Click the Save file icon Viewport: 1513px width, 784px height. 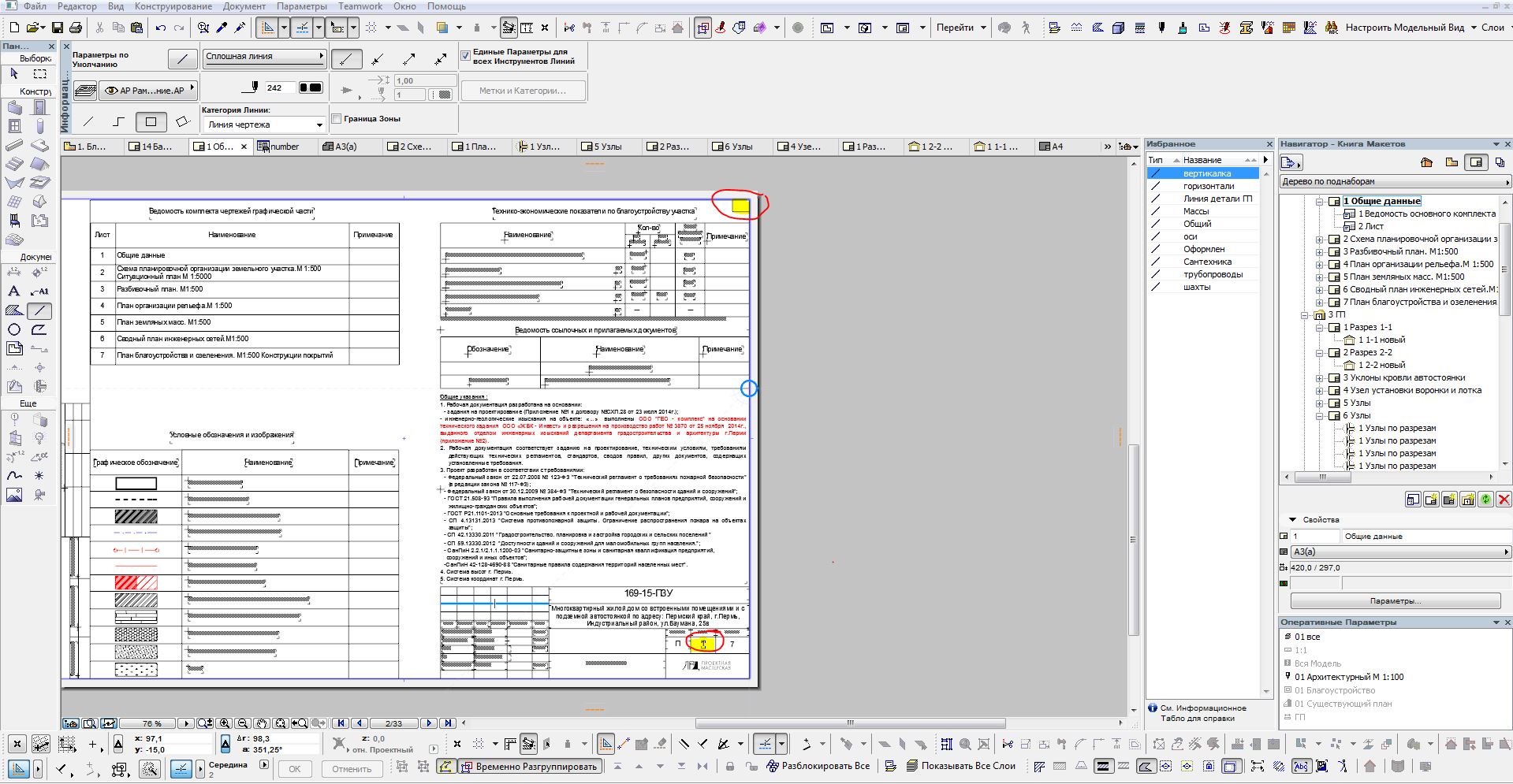57,28
